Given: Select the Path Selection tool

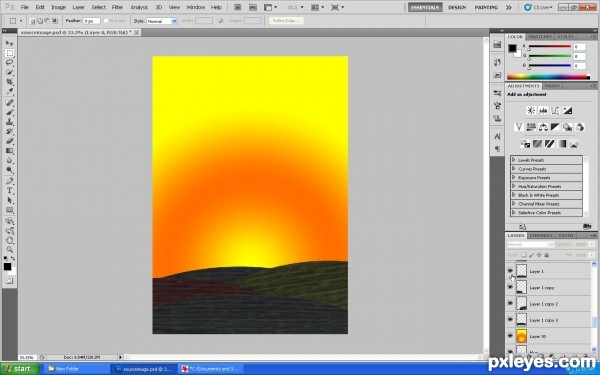Looking at the screenshot, I should 10,200.
